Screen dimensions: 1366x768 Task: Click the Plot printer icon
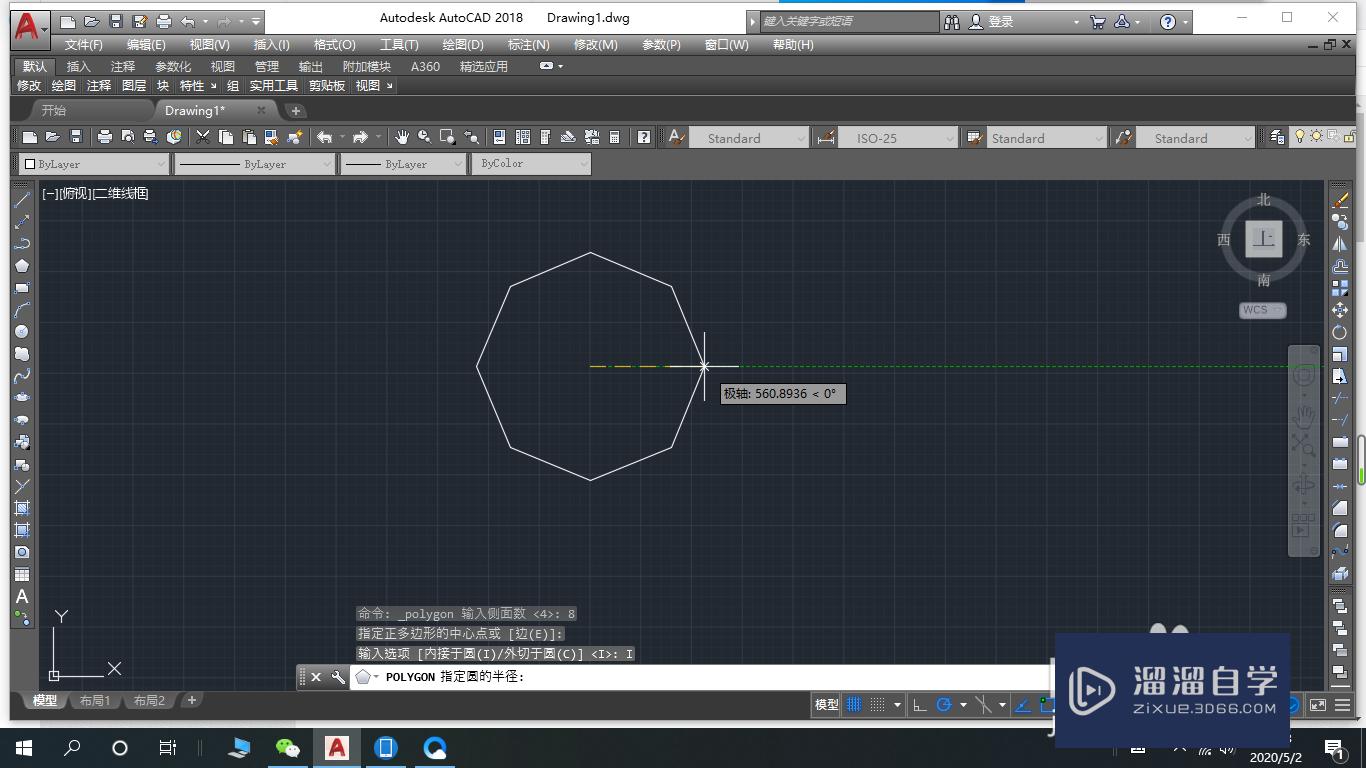(104, 137)
